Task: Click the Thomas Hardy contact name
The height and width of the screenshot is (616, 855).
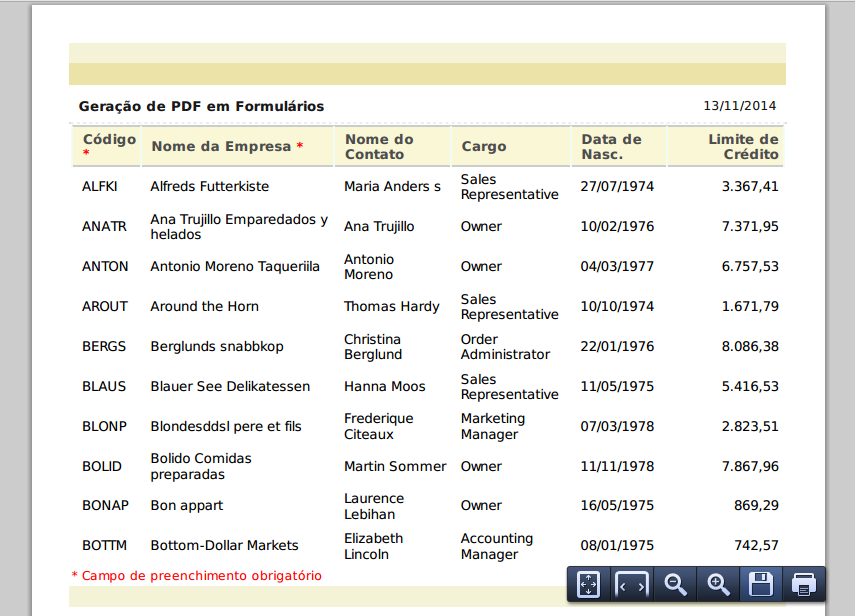Action: 392,307
